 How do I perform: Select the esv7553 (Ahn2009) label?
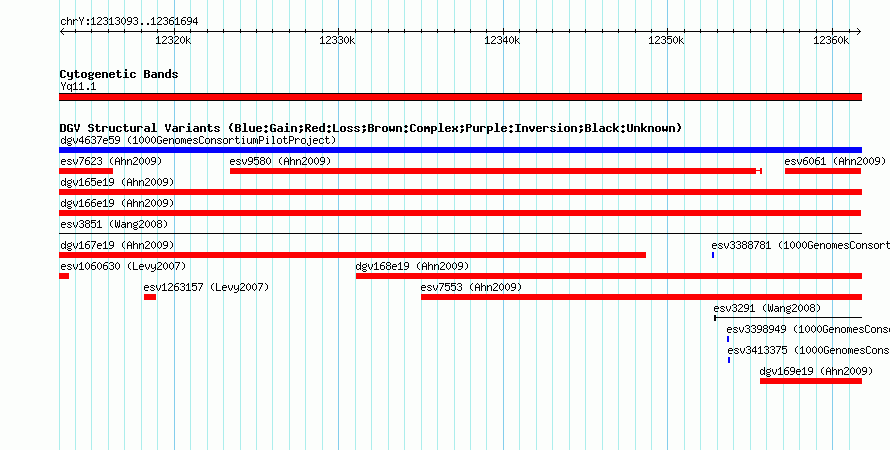[x=471, y=287]
